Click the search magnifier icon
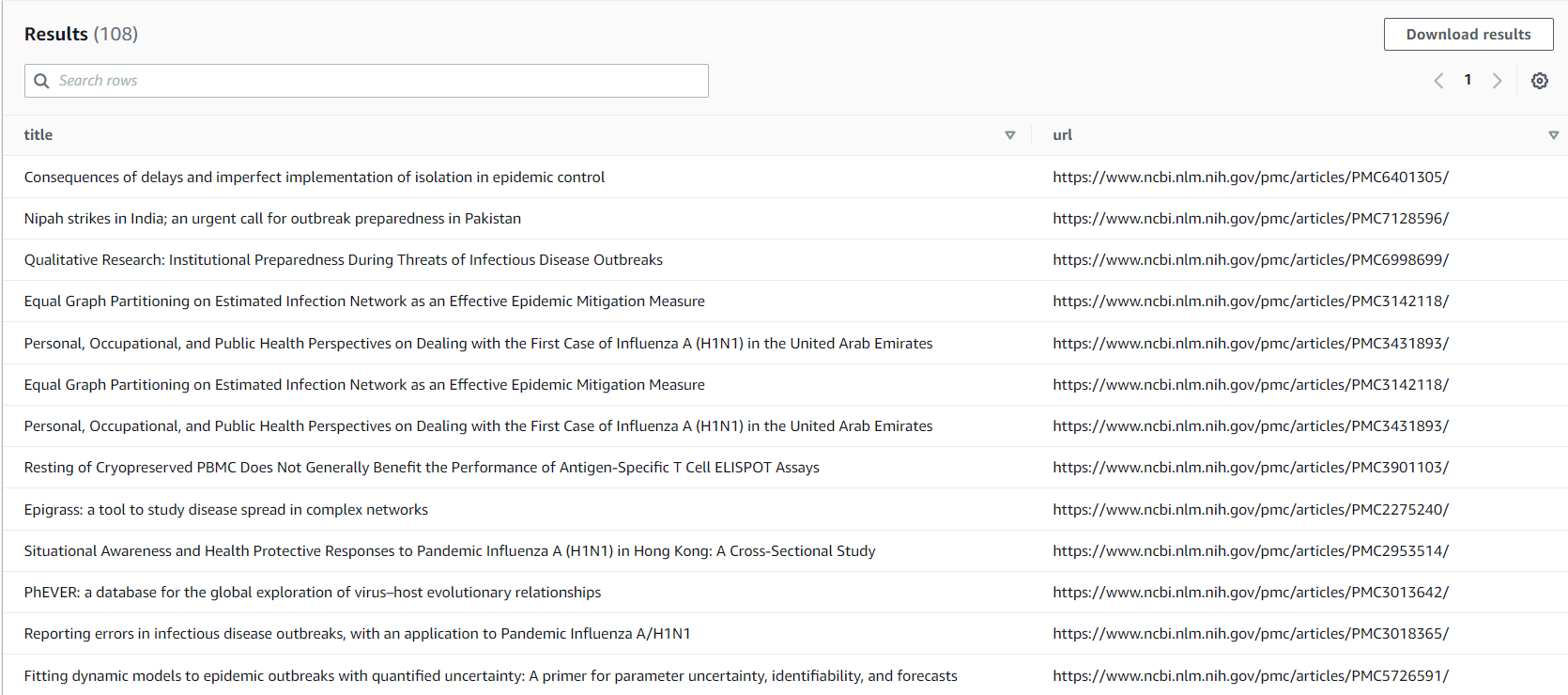 tap(41, 81)
